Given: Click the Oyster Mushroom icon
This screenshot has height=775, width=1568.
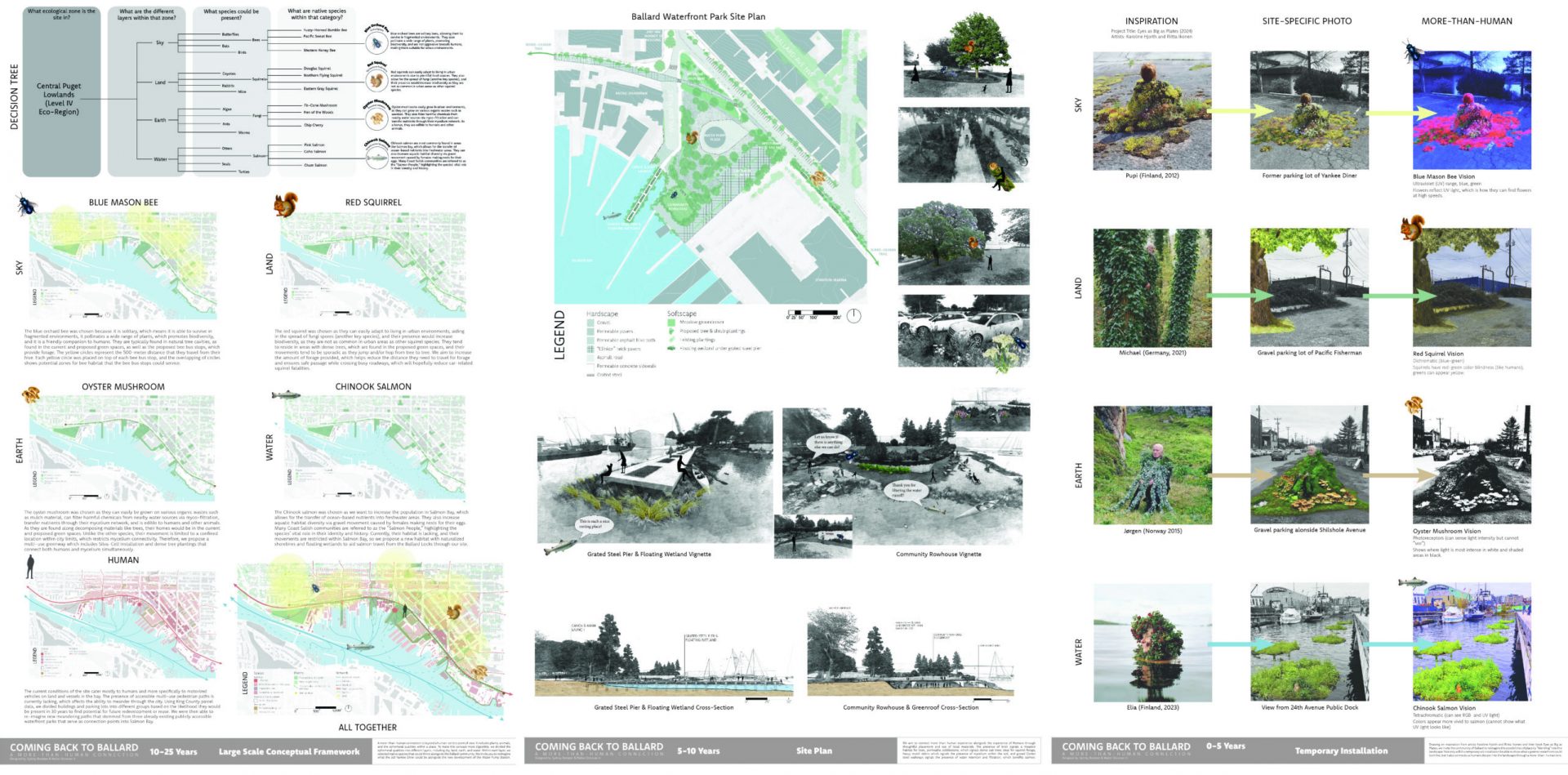Looking at the screenshot, I should click(x=29, y=393).
